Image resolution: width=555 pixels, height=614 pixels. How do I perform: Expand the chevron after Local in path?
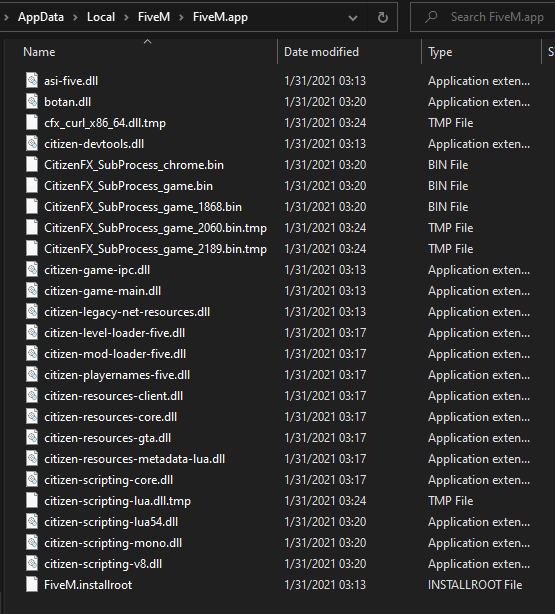click(x=126, y=17)
